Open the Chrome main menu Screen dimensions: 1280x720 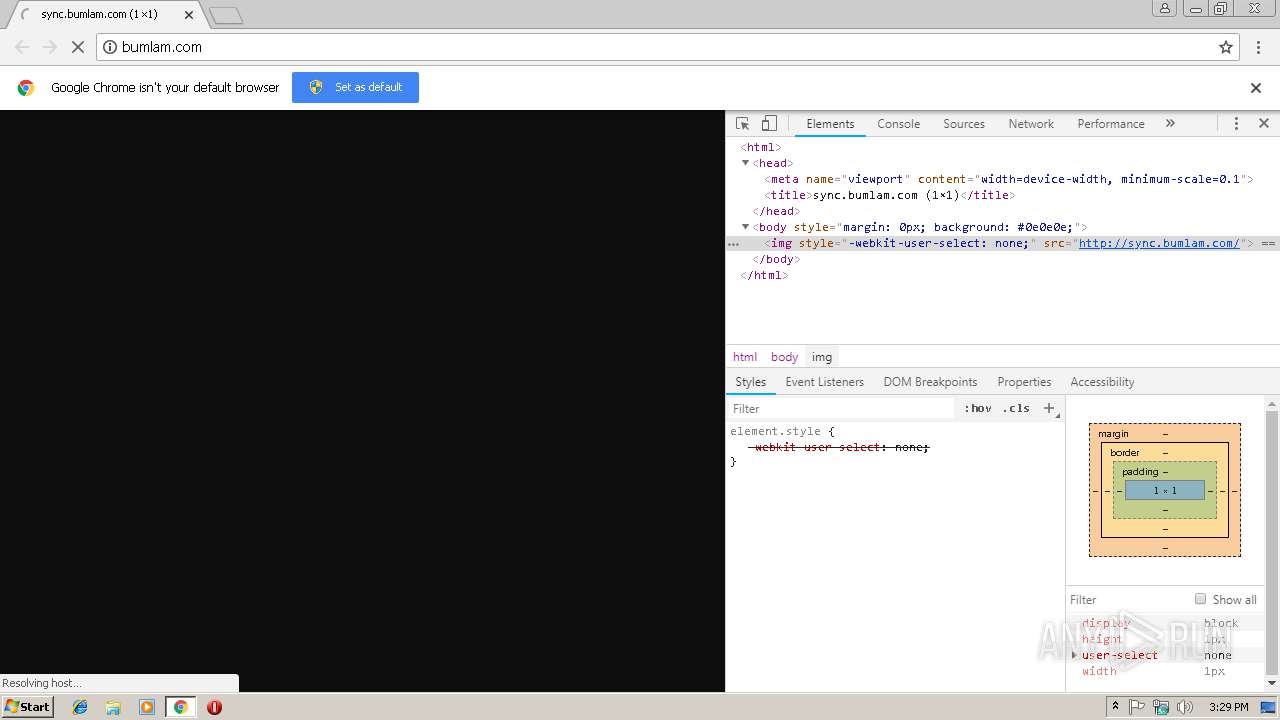click(1258, 47)
